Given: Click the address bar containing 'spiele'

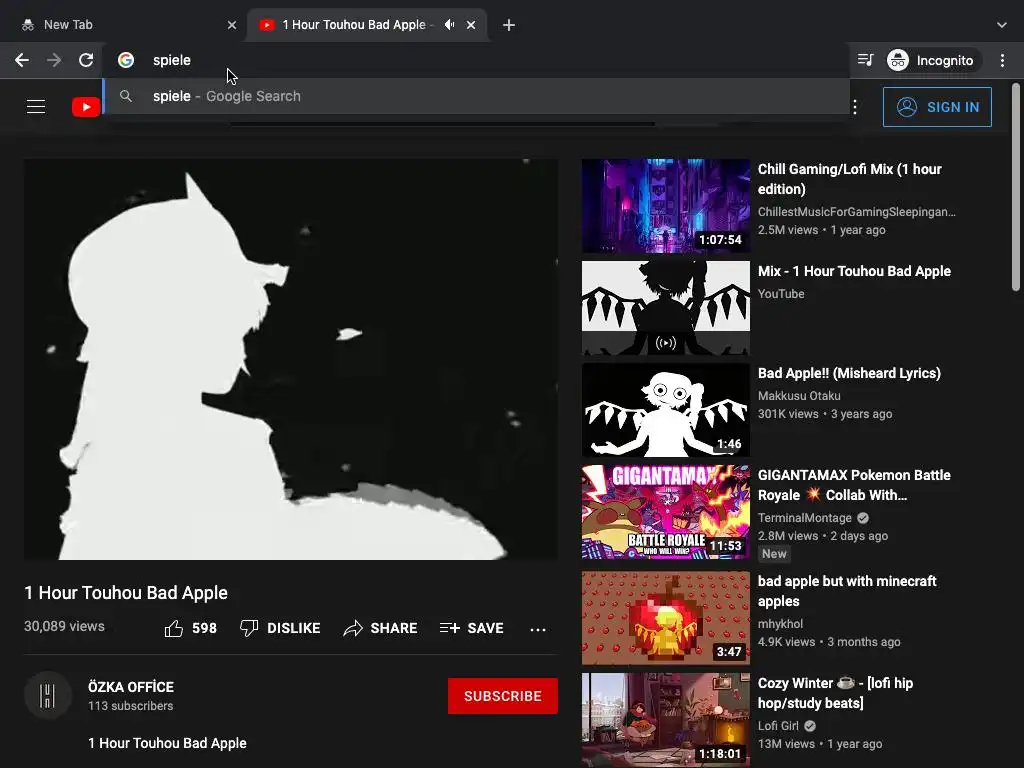Looking at the screenshot, I should pos(477,60).
